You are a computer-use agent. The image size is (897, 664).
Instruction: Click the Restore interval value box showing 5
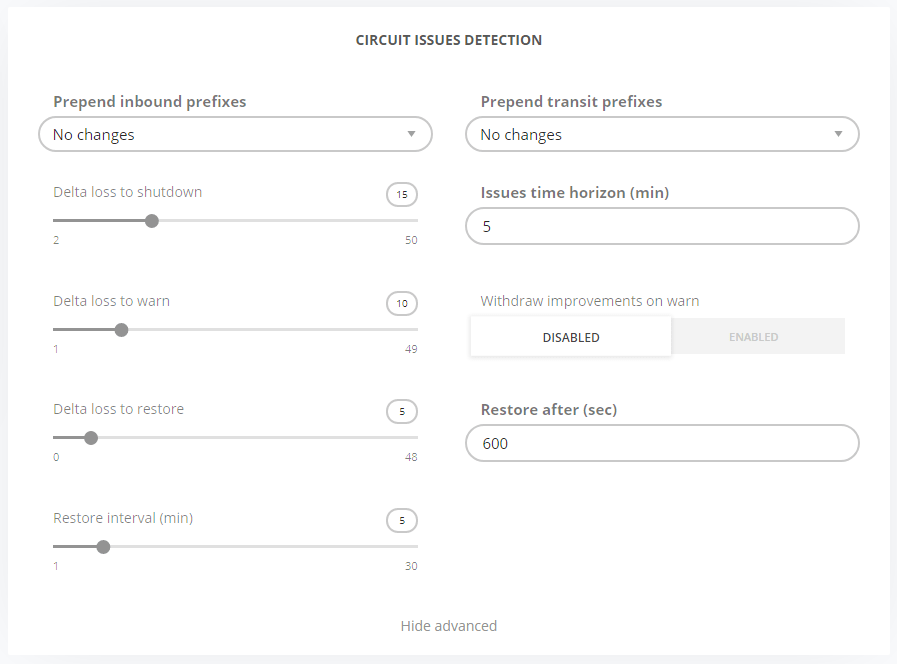tap(402, 520)
